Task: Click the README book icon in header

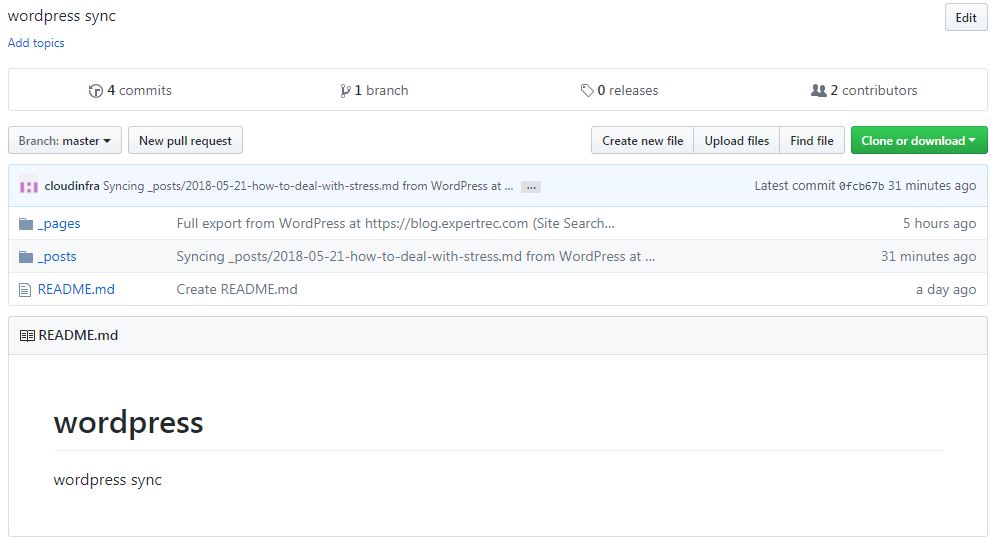Action: (27, 336)
